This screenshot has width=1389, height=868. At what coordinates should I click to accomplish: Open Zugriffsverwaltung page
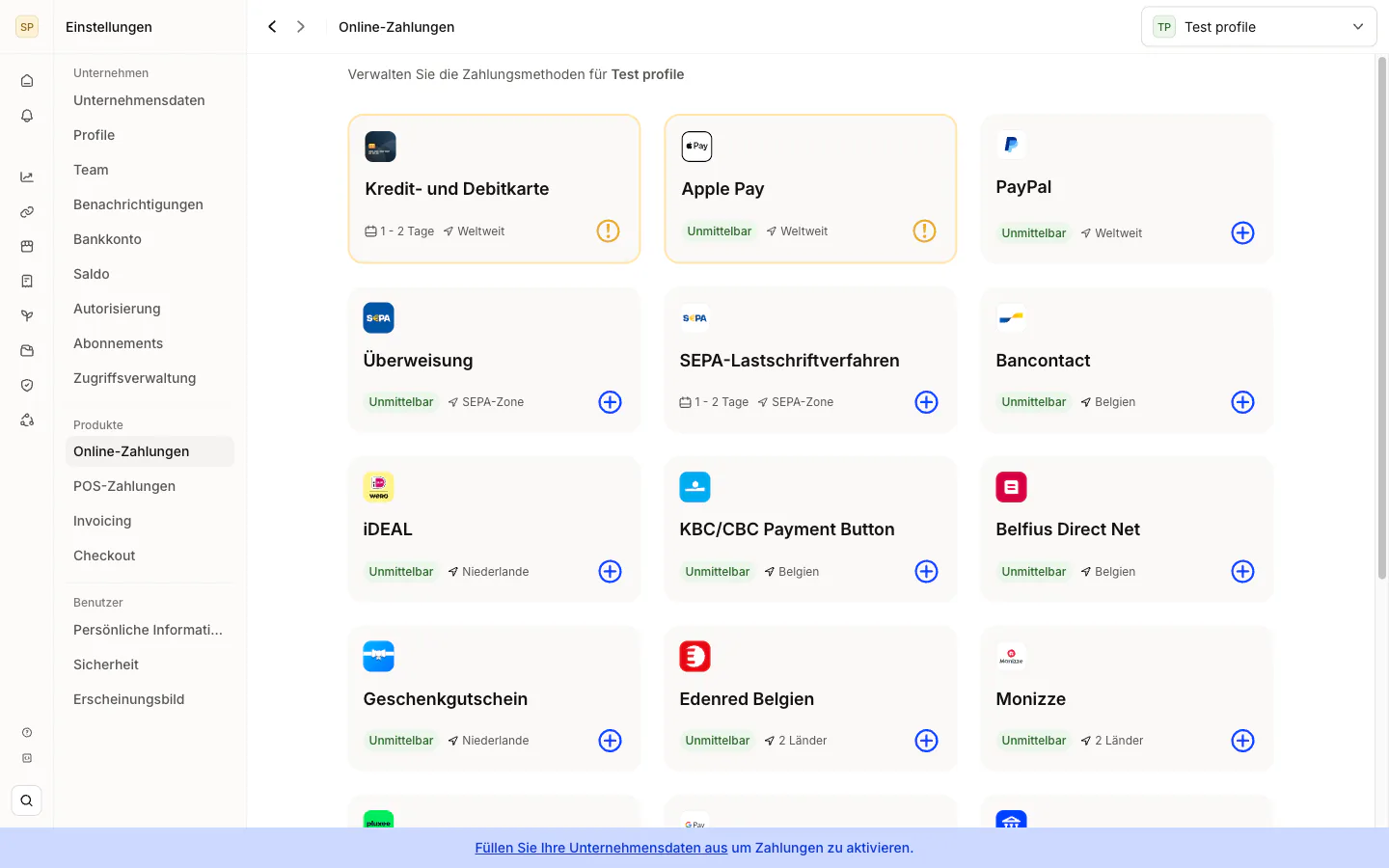pos(150,378)
